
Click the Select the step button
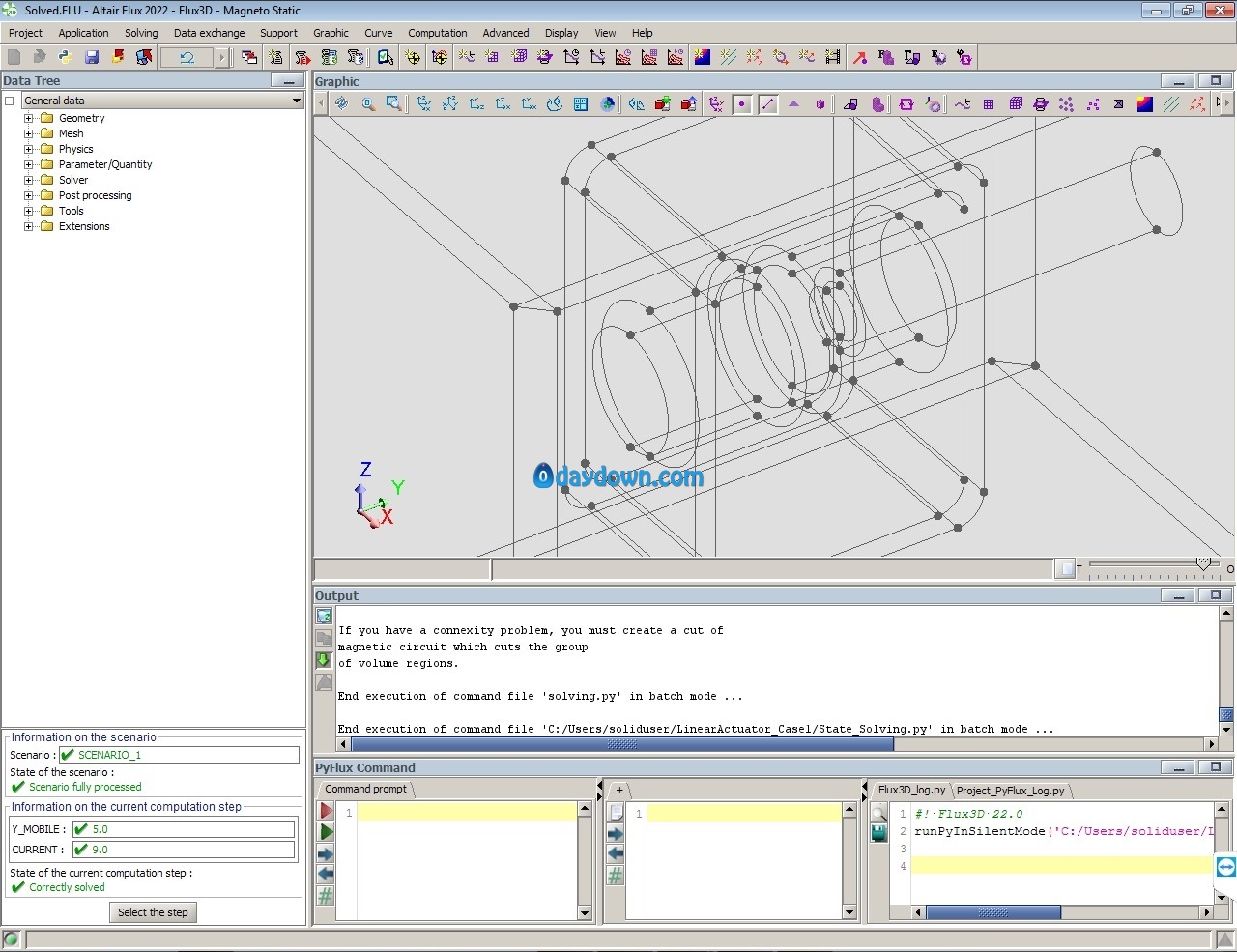point(153,912)
